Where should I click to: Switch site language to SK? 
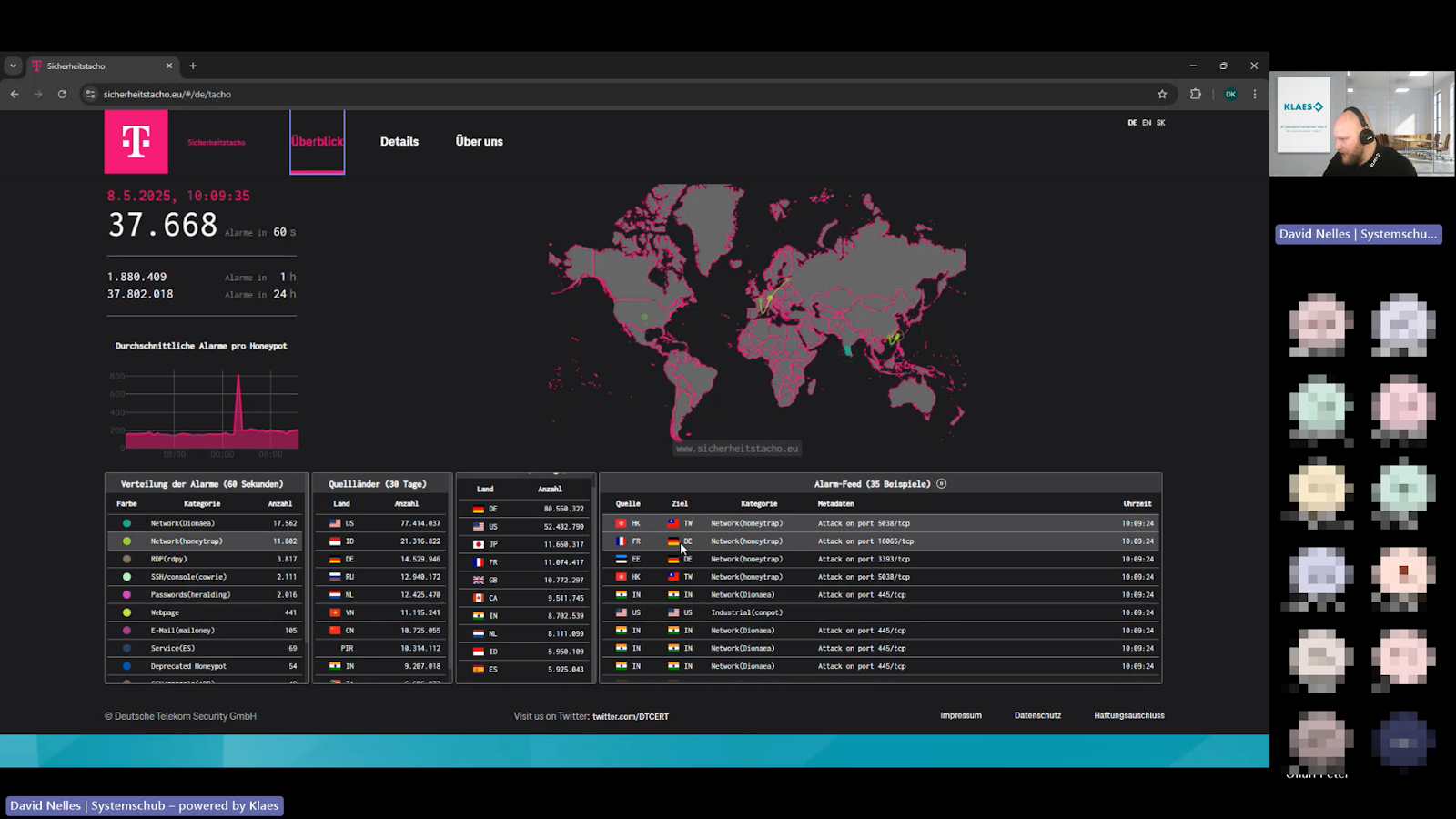[x=1160, y=123]
